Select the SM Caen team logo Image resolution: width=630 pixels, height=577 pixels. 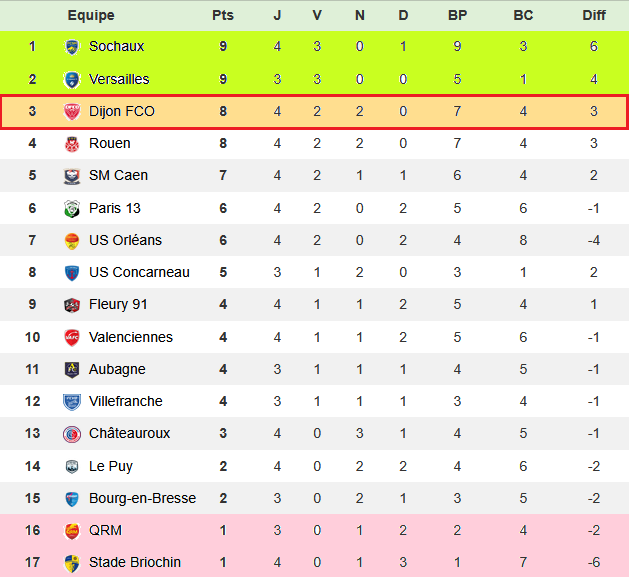[72, 176]
